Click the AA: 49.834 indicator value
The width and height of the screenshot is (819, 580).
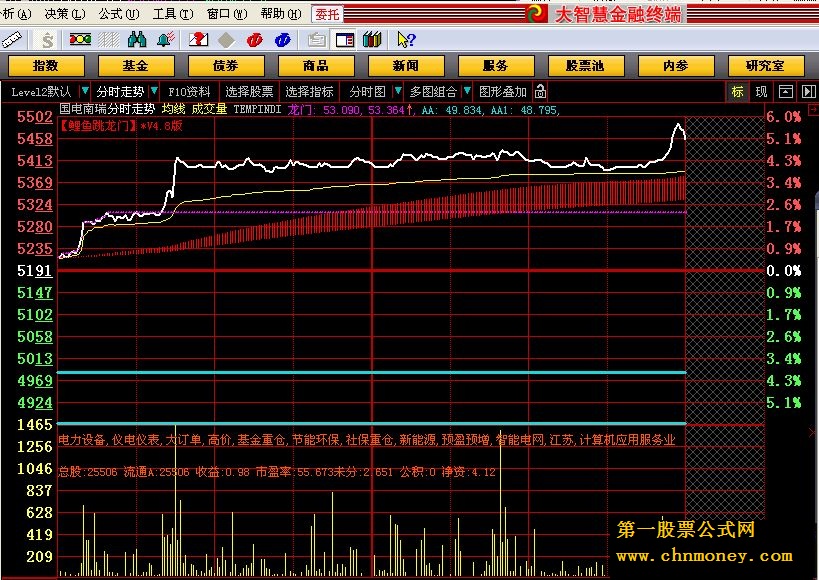(x=452, y=110)
